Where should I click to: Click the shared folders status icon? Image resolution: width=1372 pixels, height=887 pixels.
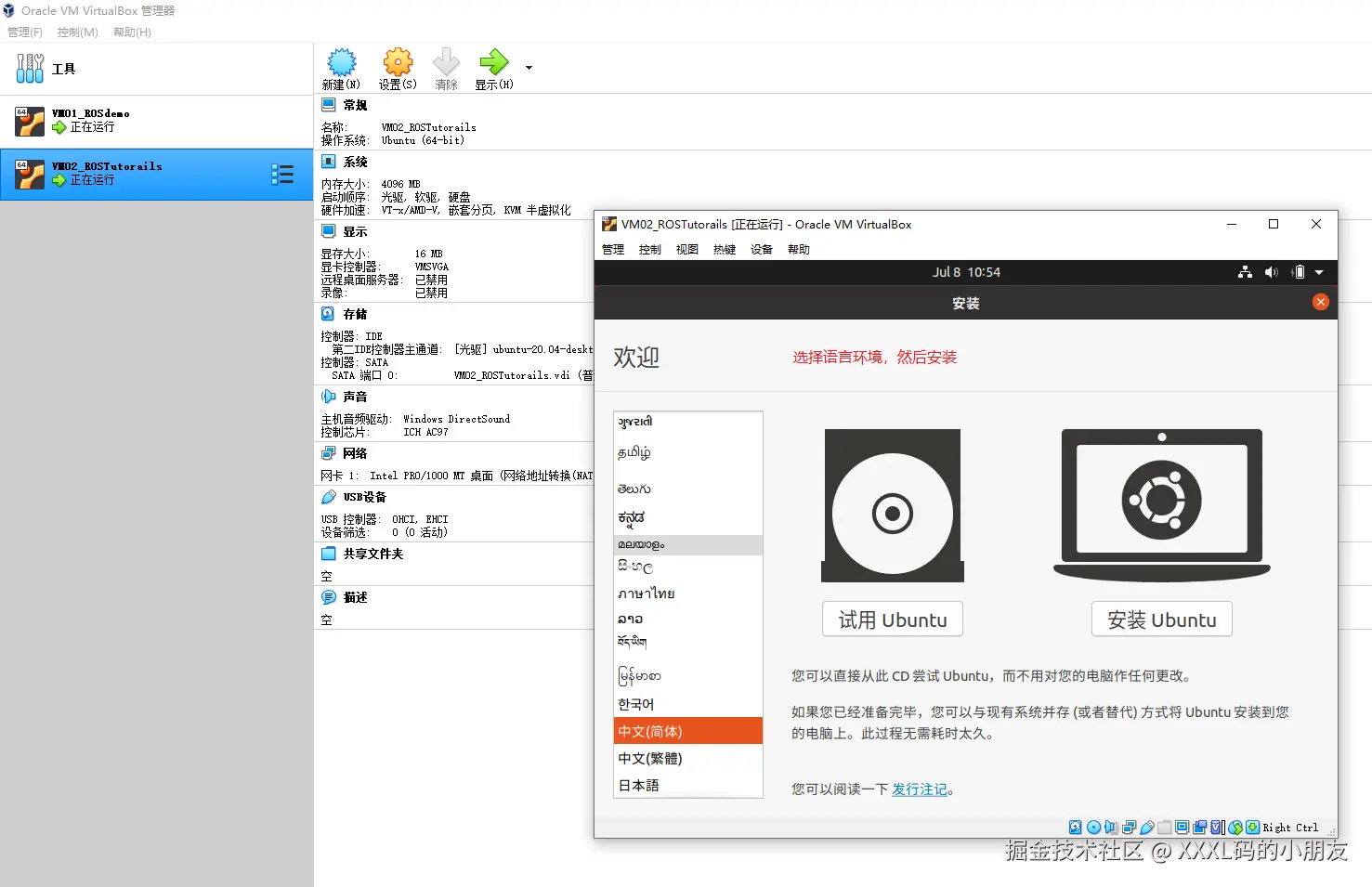(1164, 827)
